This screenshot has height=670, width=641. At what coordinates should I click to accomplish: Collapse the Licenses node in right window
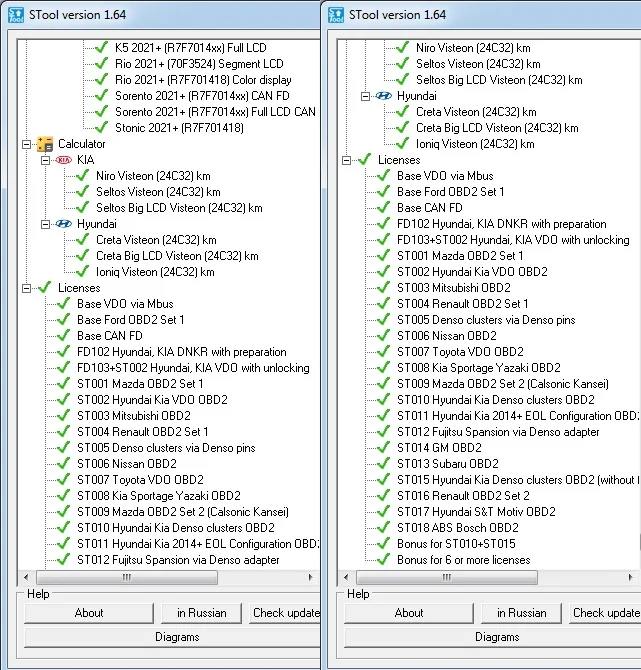click(346, 160)
